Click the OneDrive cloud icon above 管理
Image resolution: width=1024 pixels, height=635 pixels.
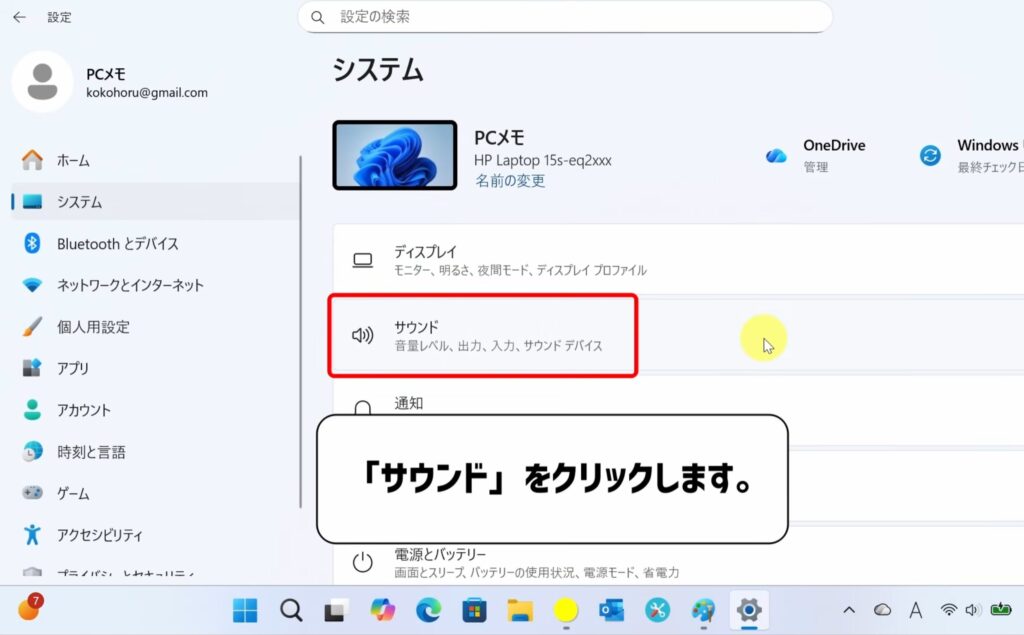click(x=776, y=155)
